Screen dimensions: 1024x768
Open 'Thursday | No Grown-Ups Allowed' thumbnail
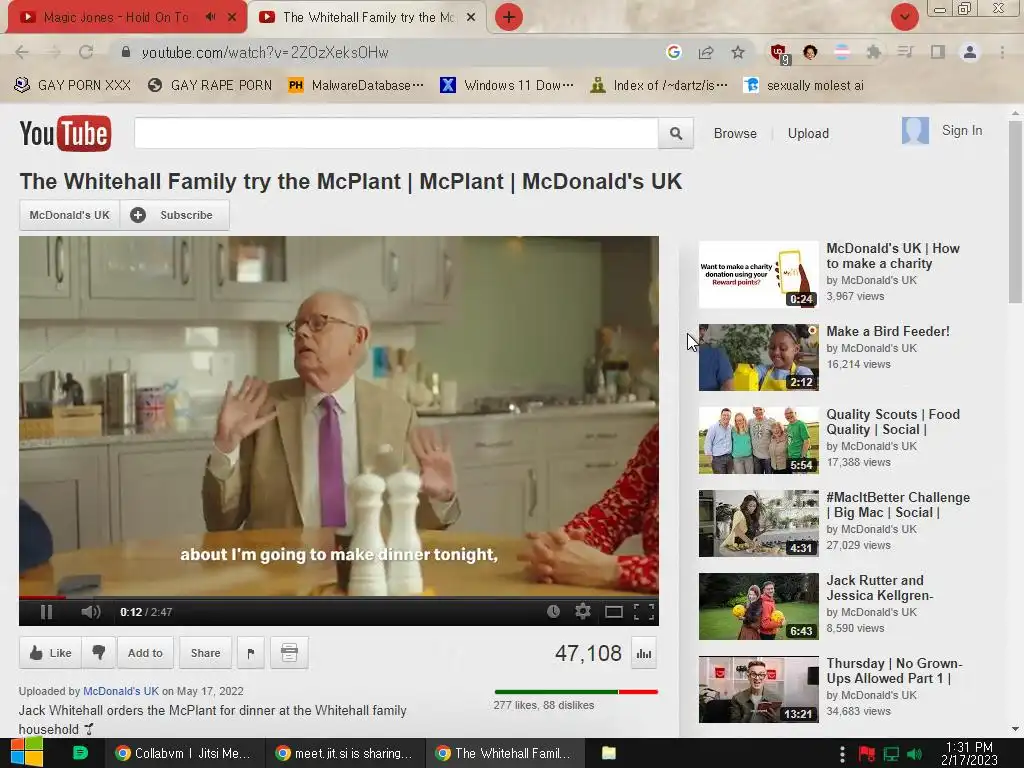pos(758,689)
